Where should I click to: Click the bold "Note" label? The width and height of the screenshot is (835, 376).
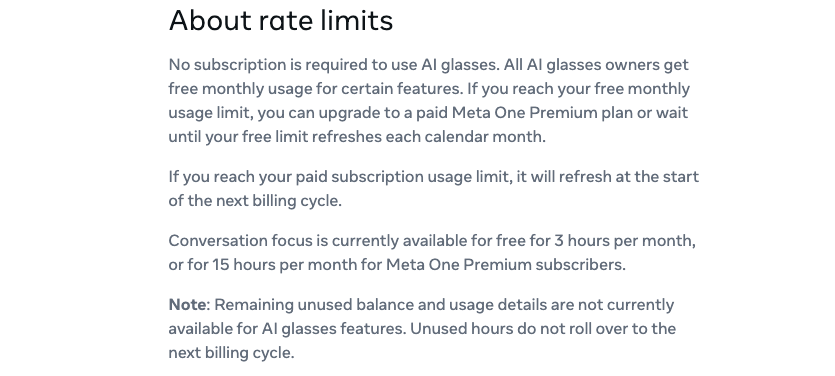pyautogui.click(x=187, y=305)
